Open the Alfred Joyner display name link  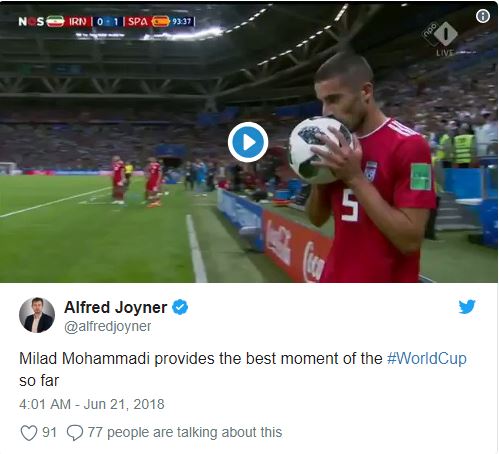(115, 307)
